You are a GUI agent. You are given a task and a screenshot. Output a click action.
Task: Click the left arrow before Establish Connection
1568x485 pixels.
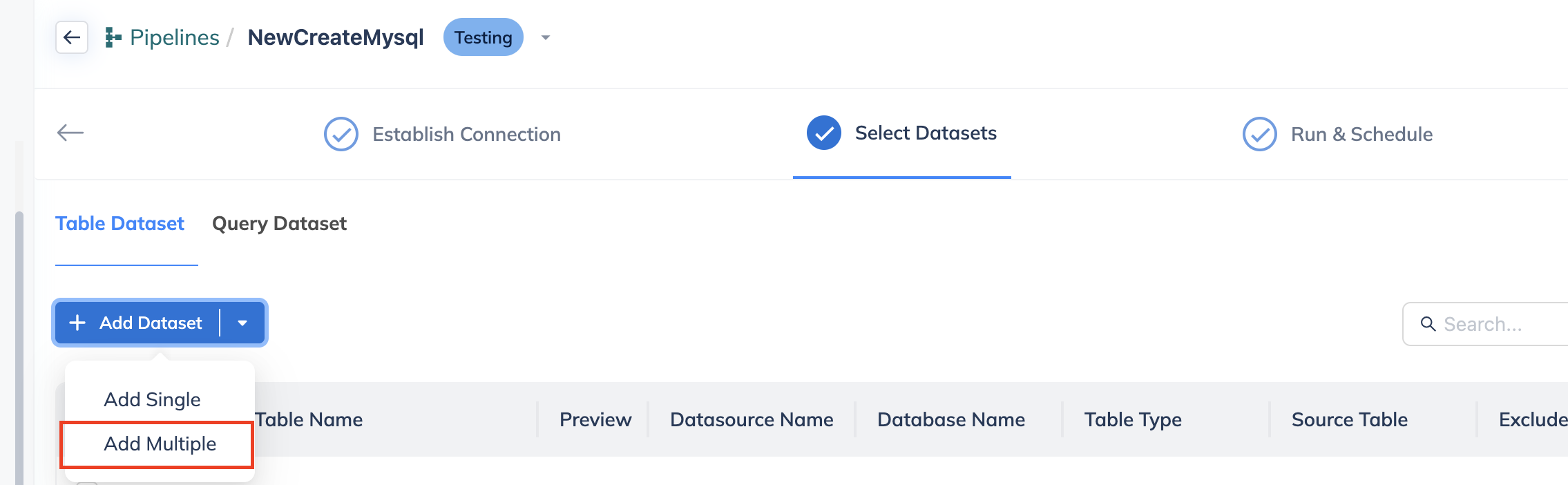(x=70, y=133)
